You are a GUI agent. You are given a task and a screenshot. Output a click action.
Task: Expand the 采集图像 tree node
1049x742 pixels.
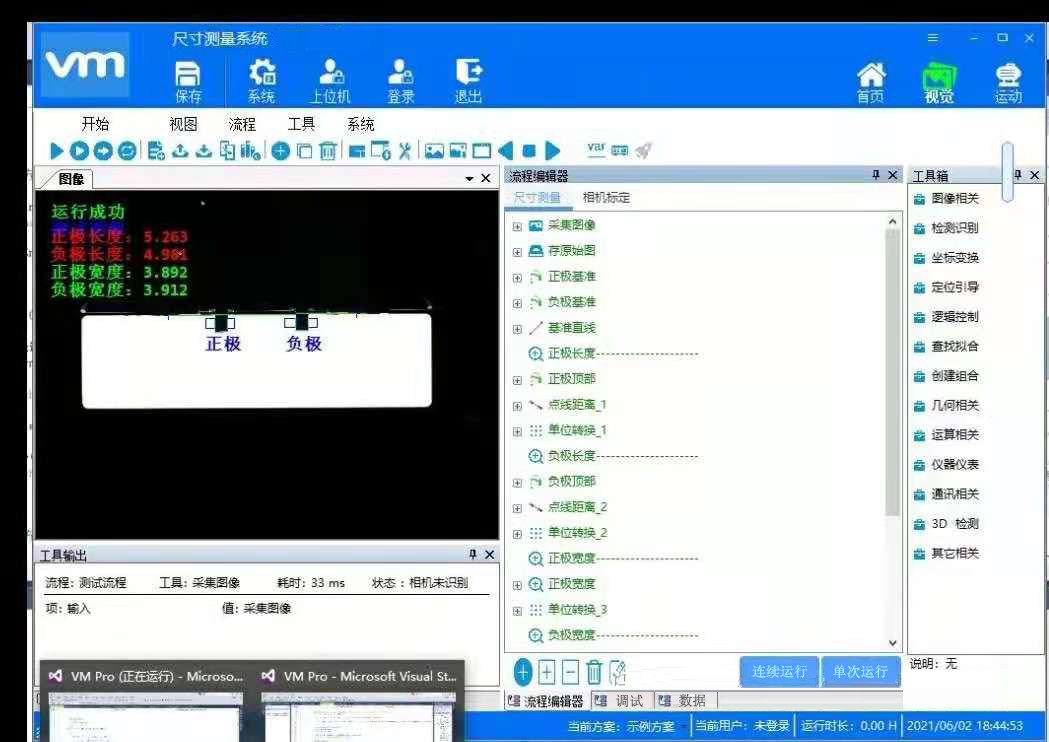pyautogui.click(x=517, y=226)
